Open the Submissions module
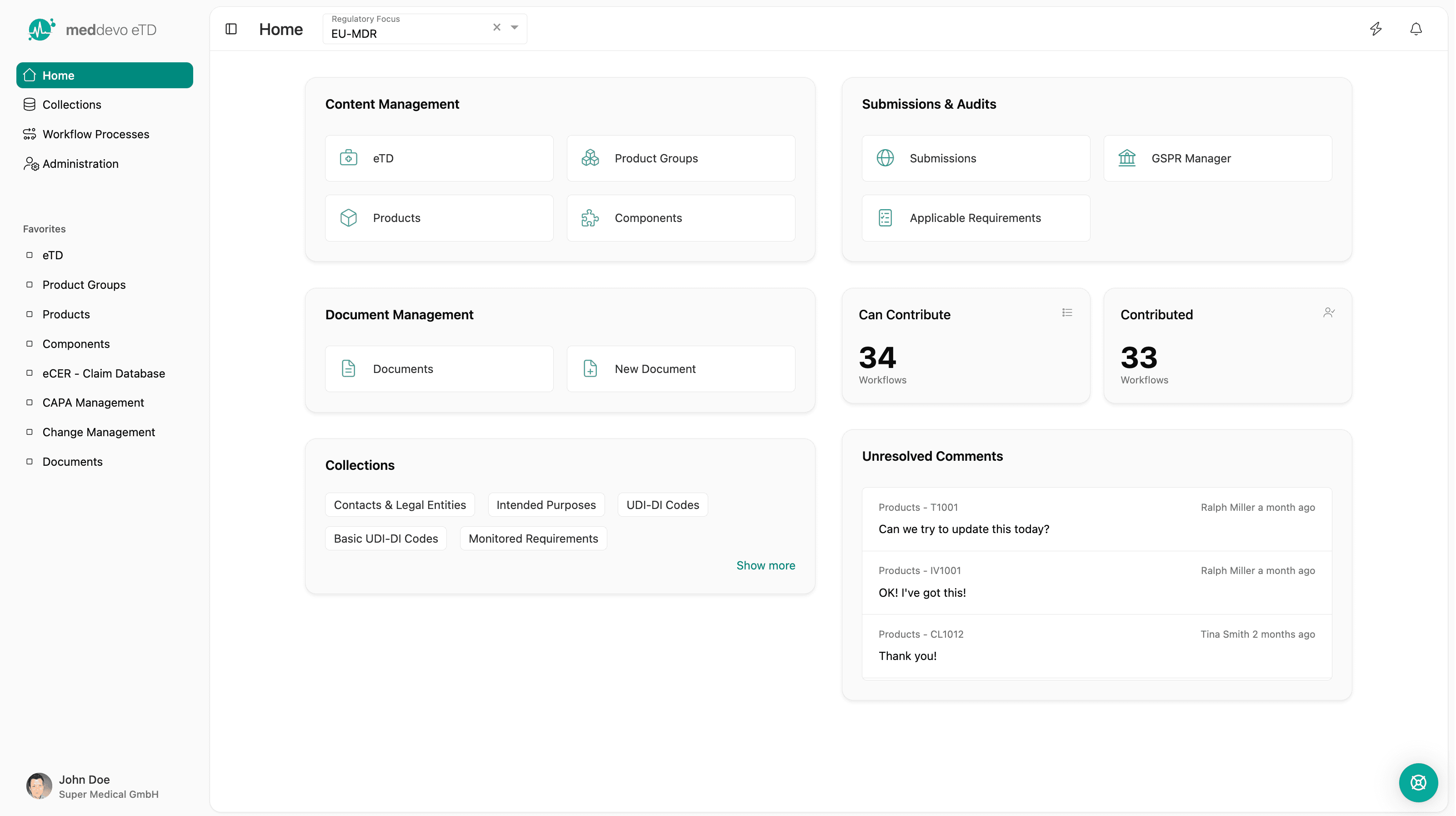This screenshot has width=1456, height=816. point(976,158)
